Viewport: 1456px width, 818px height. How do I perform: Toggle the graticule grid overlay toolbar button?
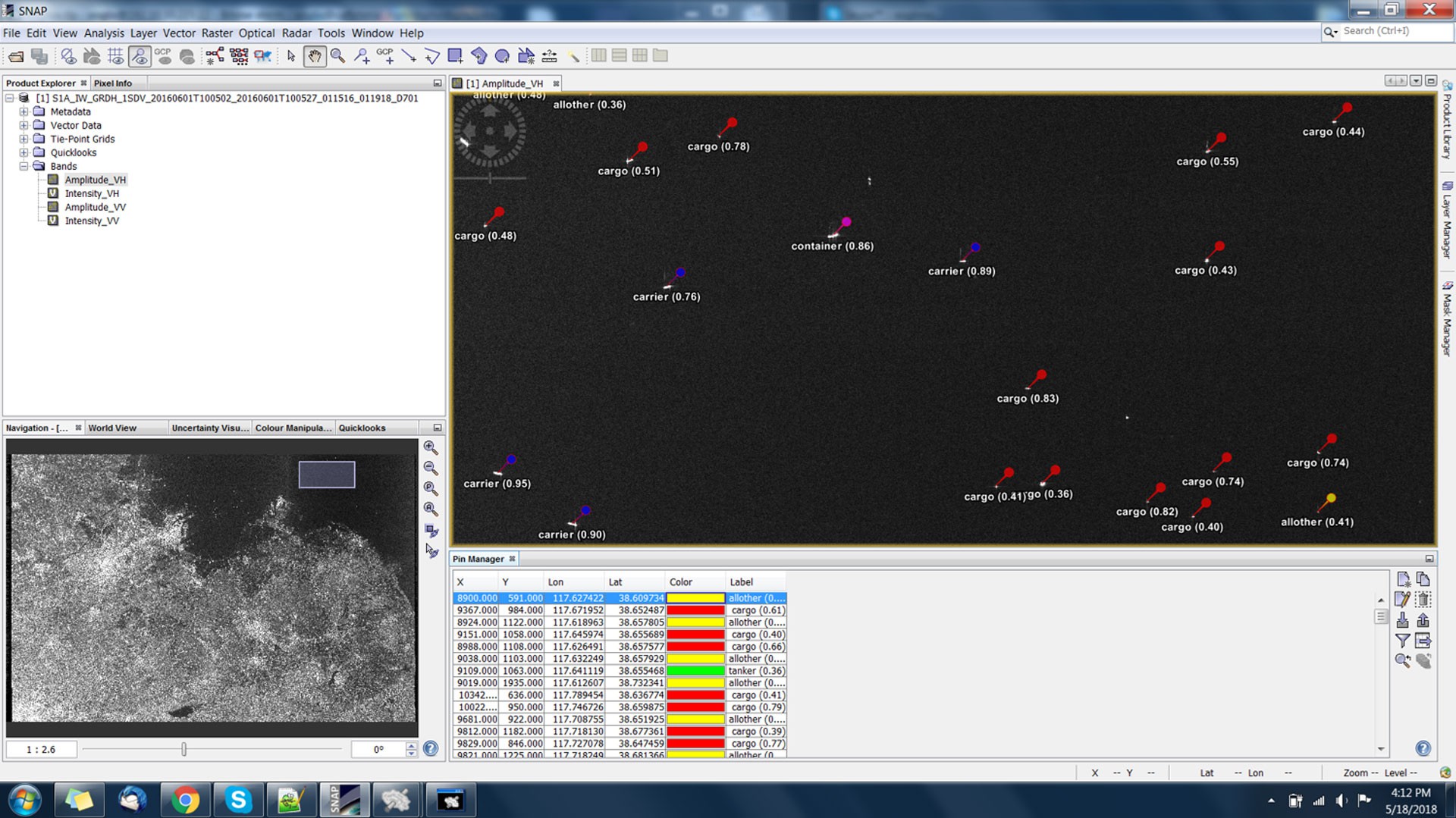coord(115,56)
